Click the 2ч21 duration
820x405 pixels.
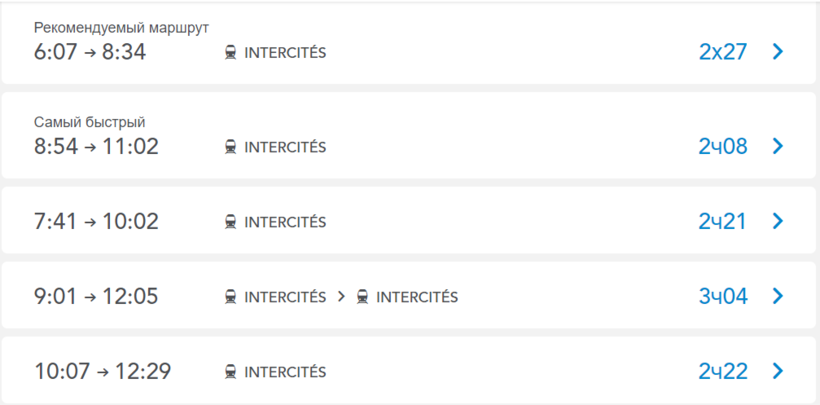point(723,221)
